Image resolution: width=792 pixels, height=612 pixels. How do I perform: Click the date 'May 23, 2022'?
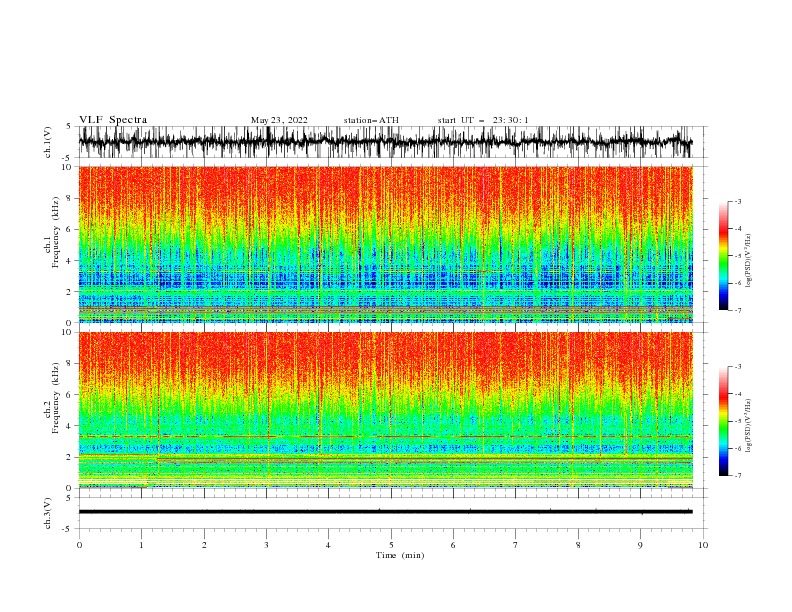click(x=279, y=120)
